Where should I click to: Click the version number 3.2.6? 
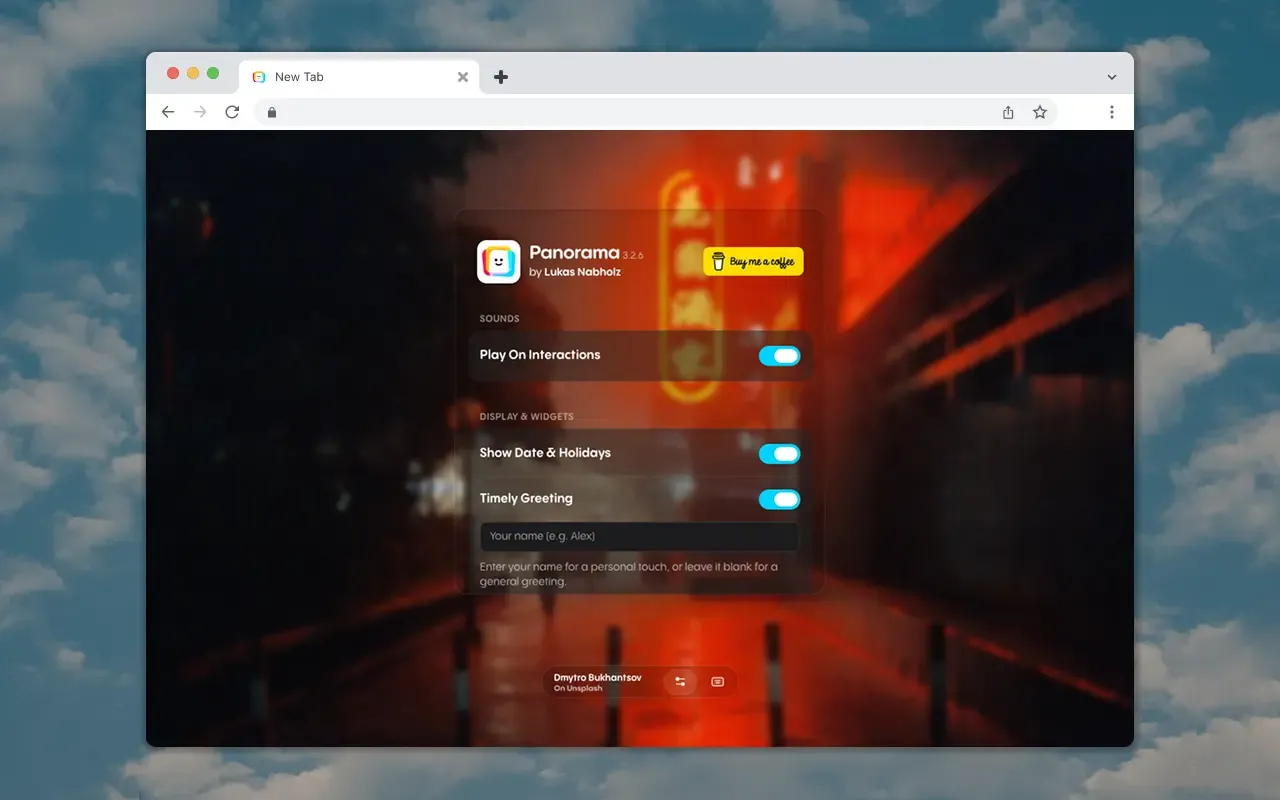[635, 256]
